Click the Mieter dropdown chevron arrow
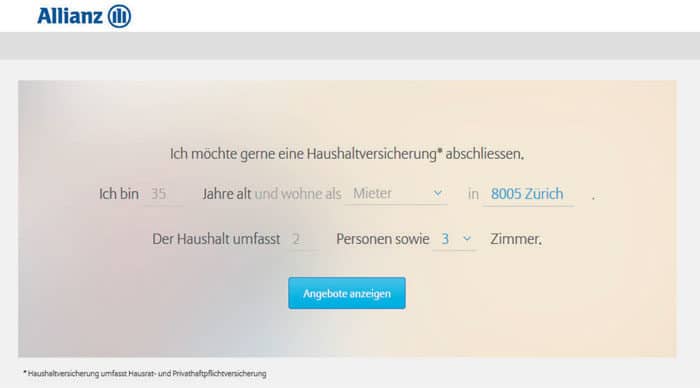 tap(438, 193)
